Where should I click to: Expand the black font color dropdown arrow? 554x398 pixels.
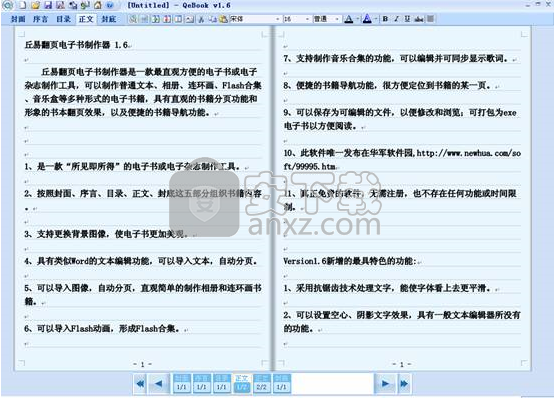(x=358, y=19)
